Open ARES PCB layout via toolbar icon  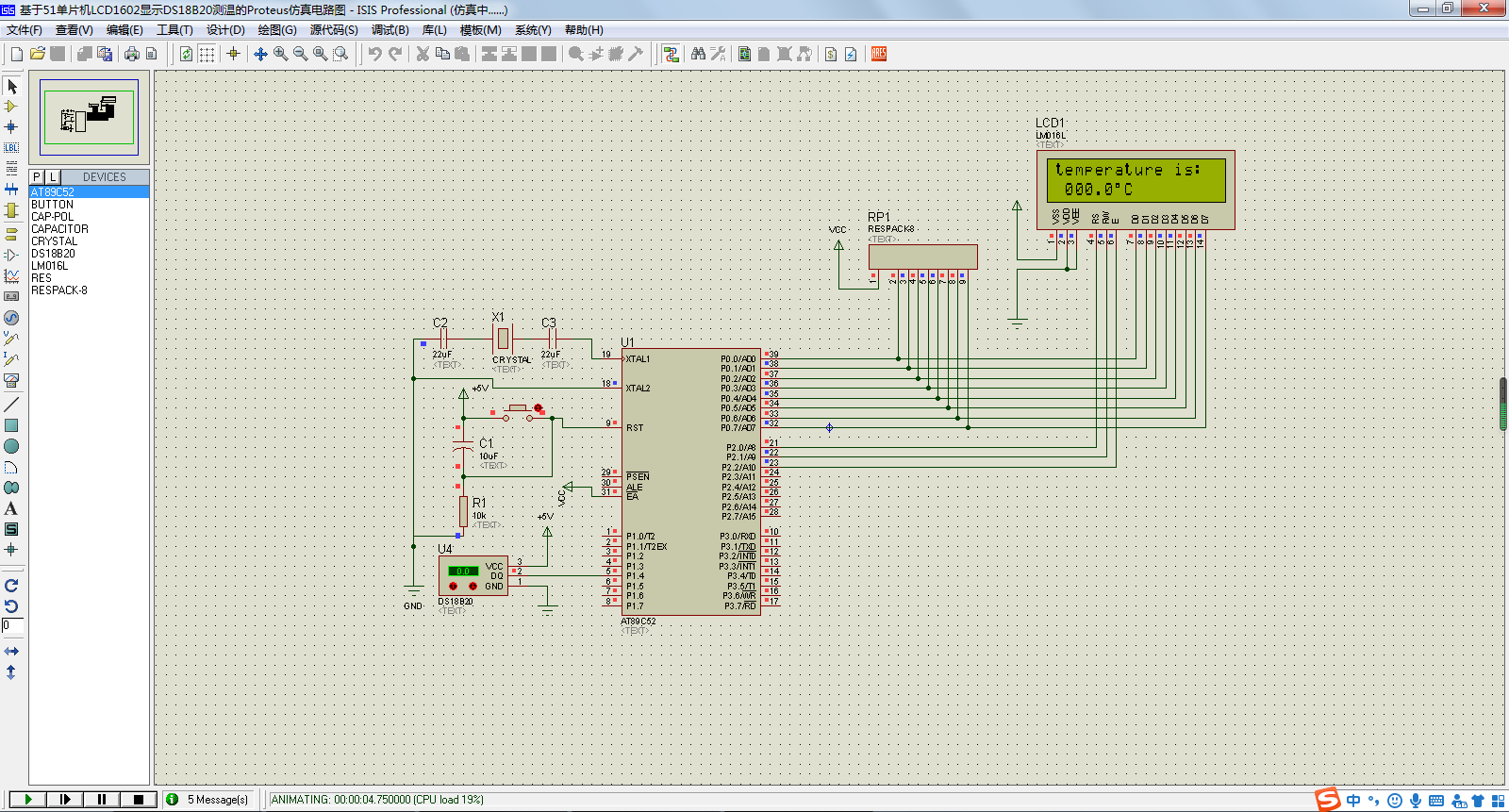[879, 54]
